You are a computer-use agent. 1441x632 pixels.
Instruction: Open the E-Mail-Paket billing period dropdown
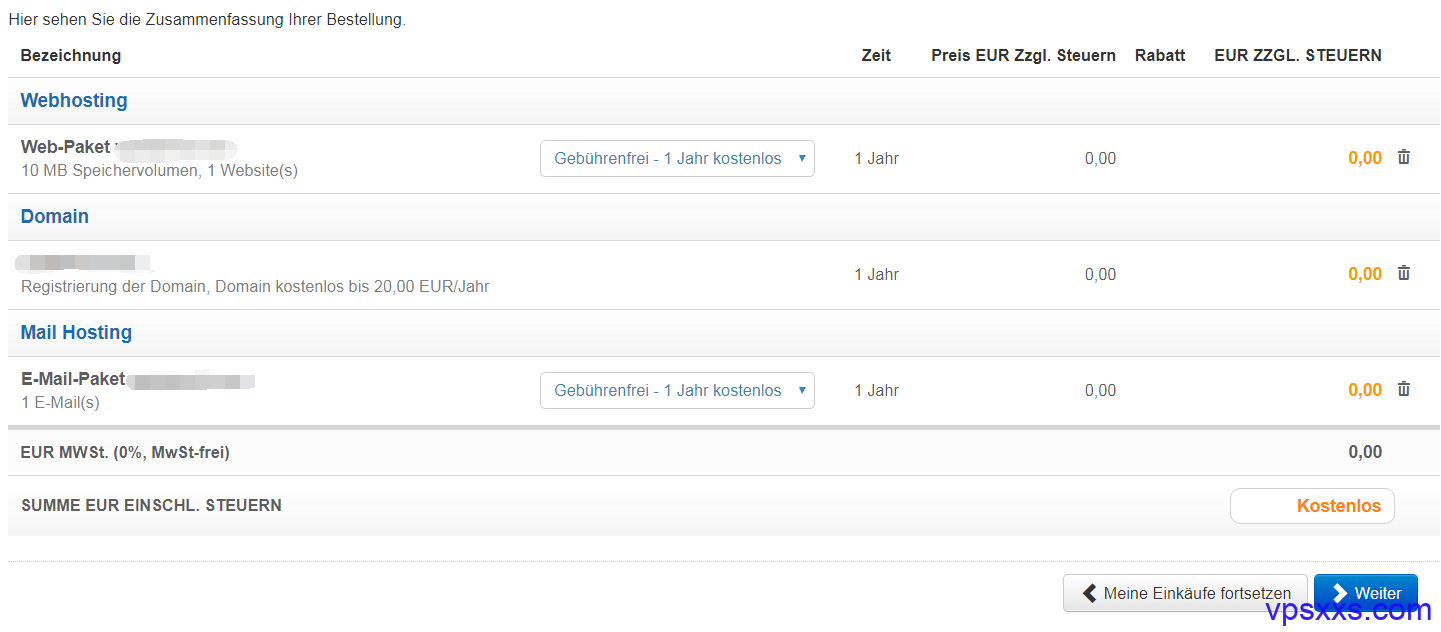pyautogui.click(x=677, y=390)
